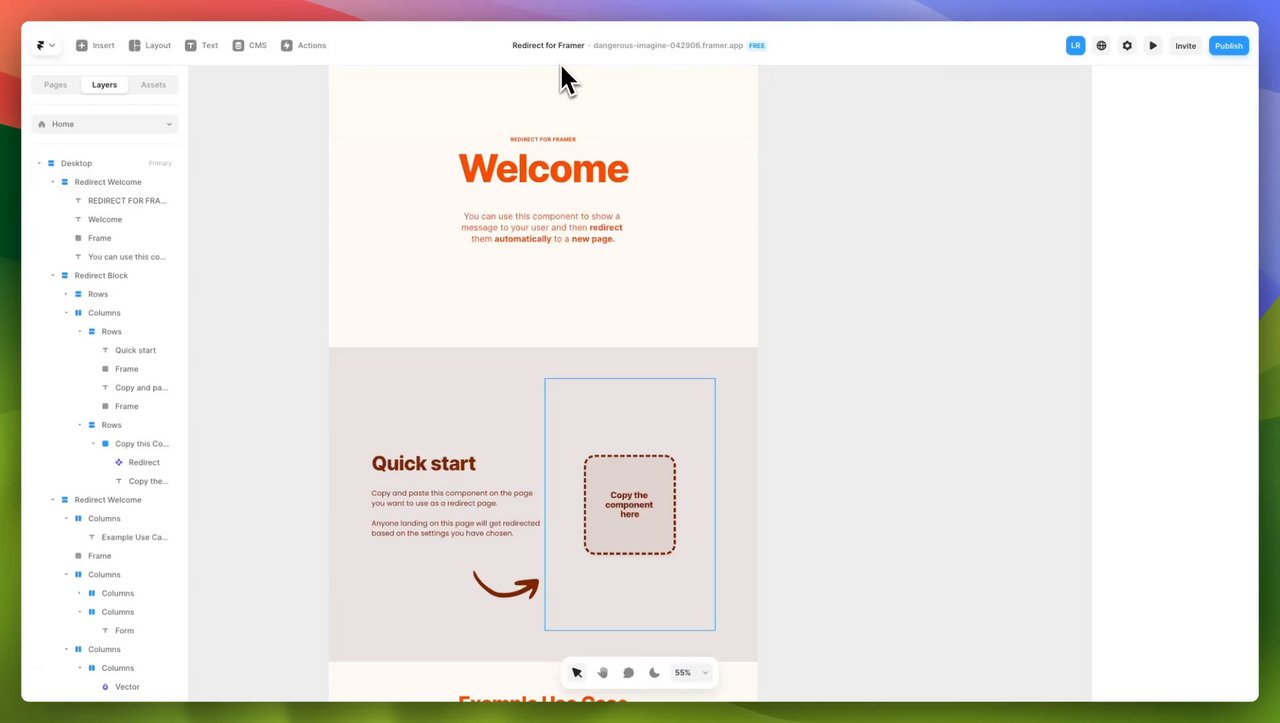Select the comment tool

click(x=628, y=673)
